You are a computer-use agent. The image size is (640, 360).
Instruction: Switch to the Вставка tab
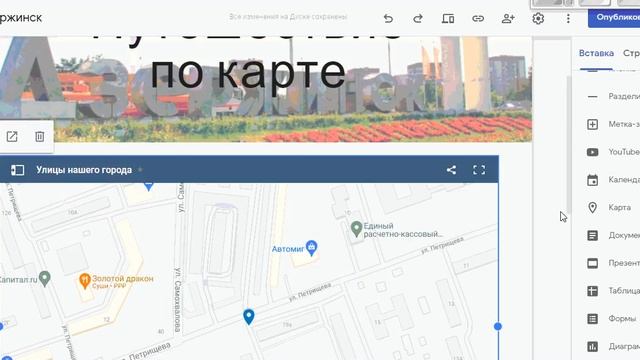tap(596, 53)
